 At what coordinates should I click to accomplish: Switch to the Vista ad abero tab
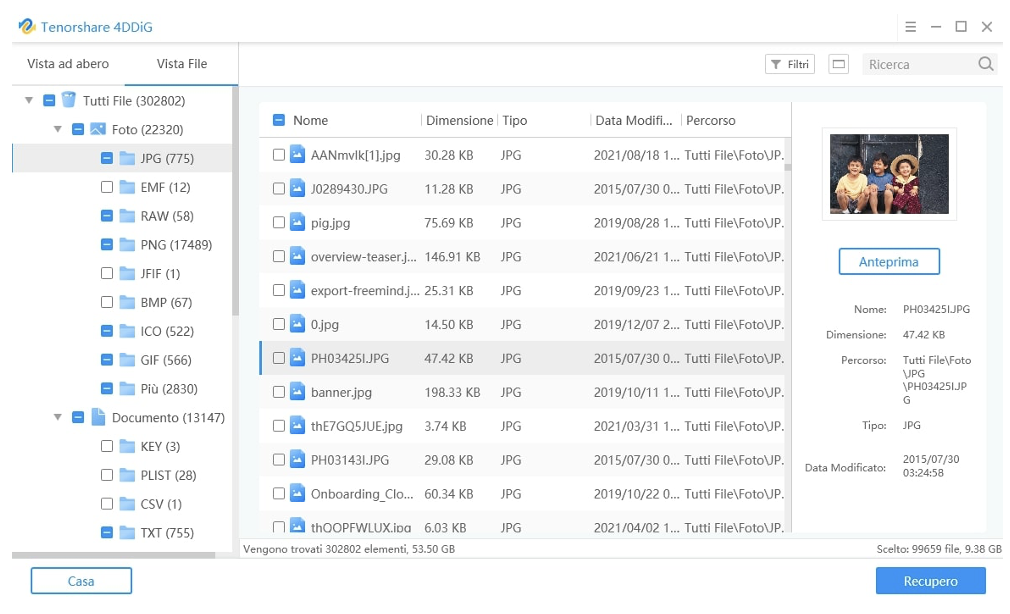[69, 63]
